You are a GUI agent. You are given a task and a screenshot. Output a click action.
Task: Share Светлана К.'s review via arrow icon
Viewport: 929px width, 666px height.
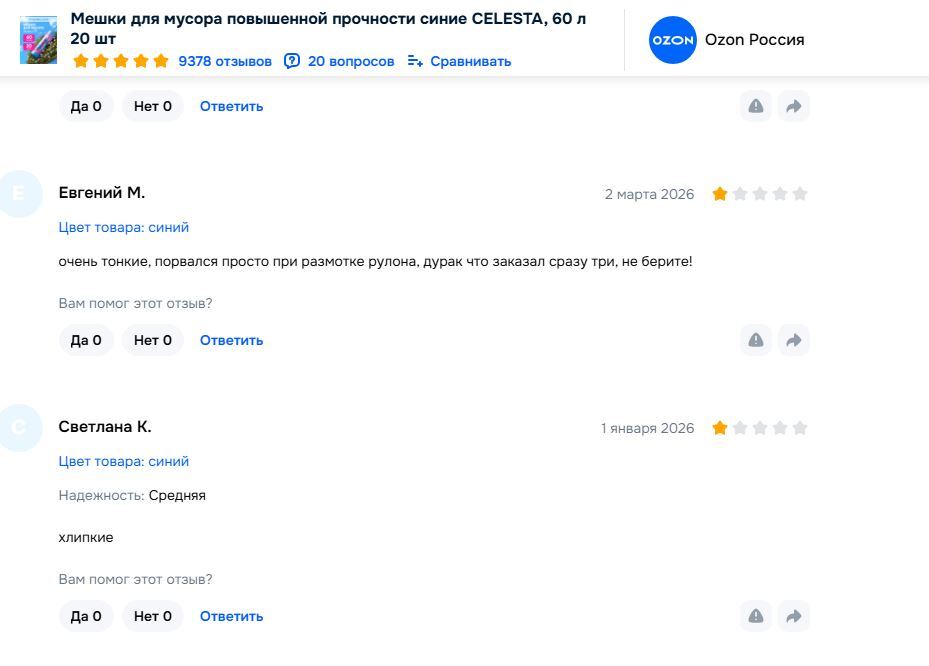pyautogui.click(x=793, y=616)
